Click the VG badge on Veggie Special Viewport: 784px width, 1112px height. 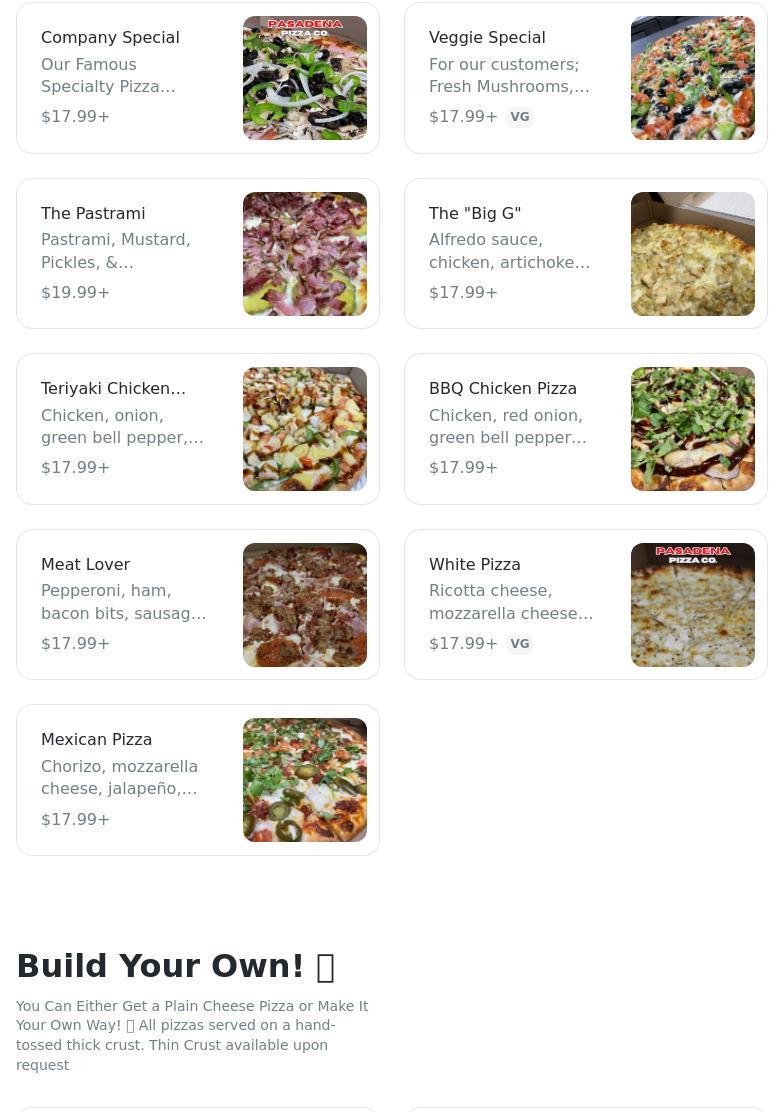(520, 117)
